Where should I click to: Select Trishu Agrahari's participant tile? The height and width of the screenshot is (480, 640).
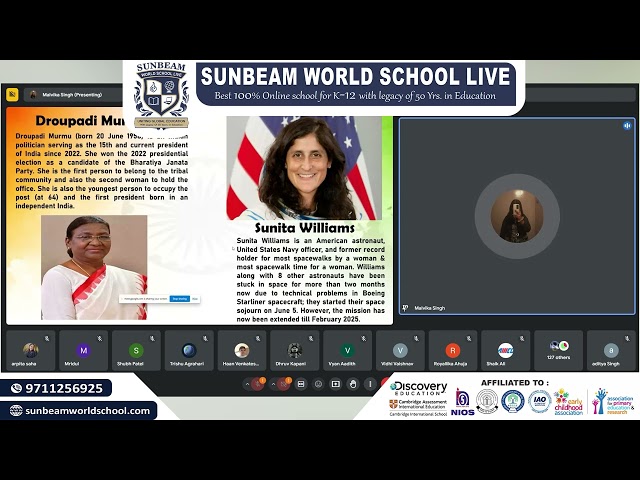pos(189,351)
